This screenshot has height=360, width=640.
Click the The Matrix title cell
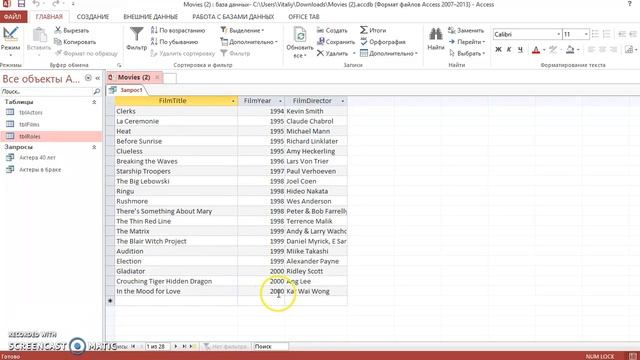[x=176, y=231]
